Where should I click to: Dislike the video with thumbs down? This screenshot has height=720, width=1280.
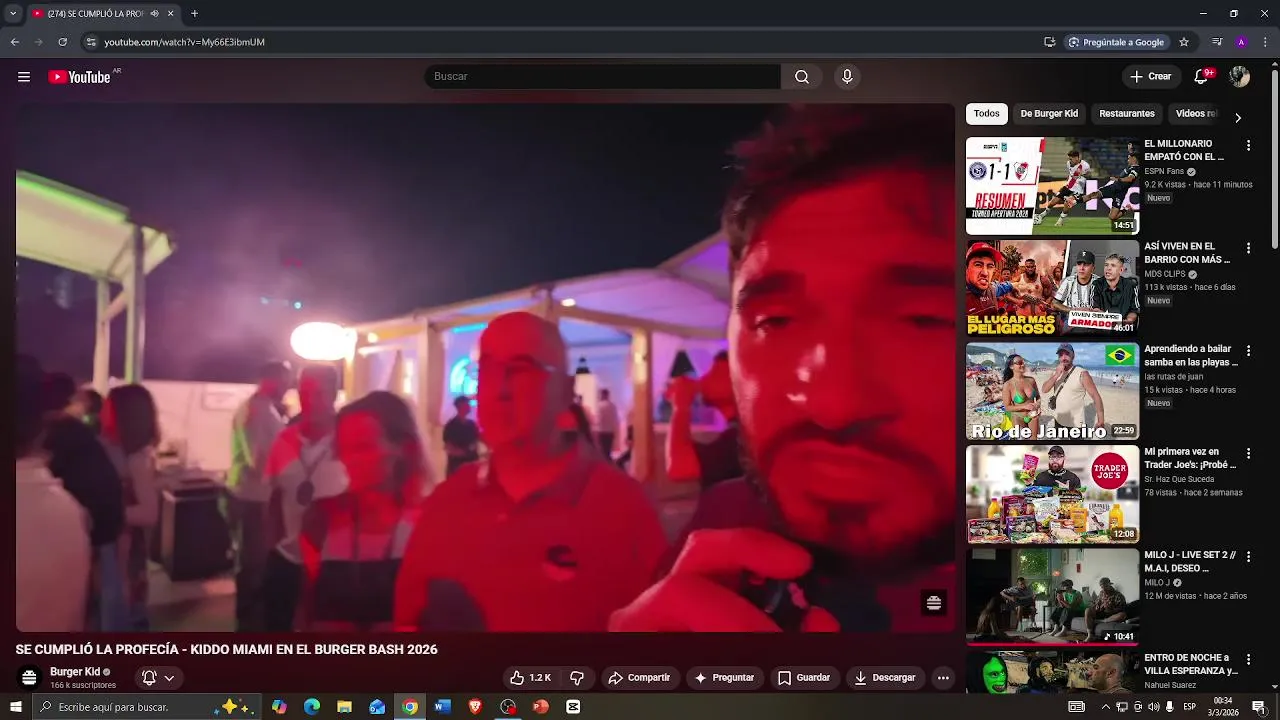click(x=577, y=678)
